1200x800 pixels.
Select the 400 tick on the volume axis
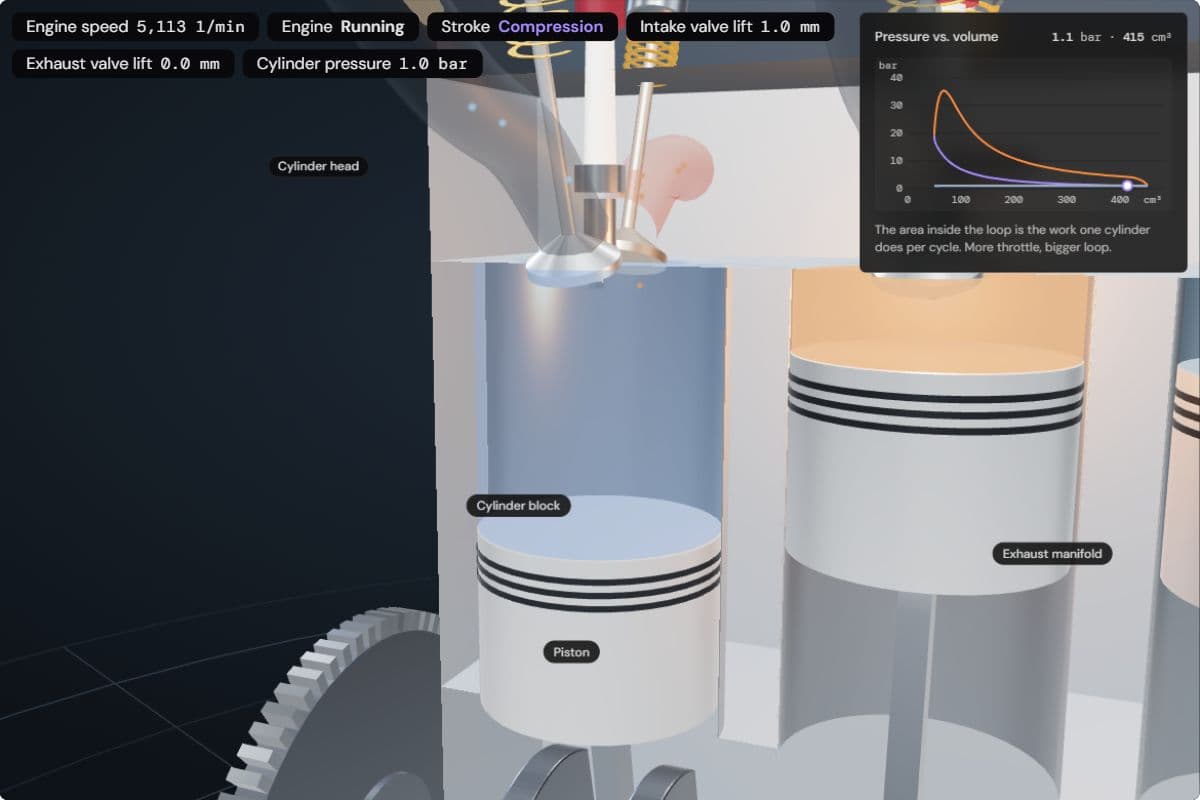pyautogui.click(x=1120, y=200)
